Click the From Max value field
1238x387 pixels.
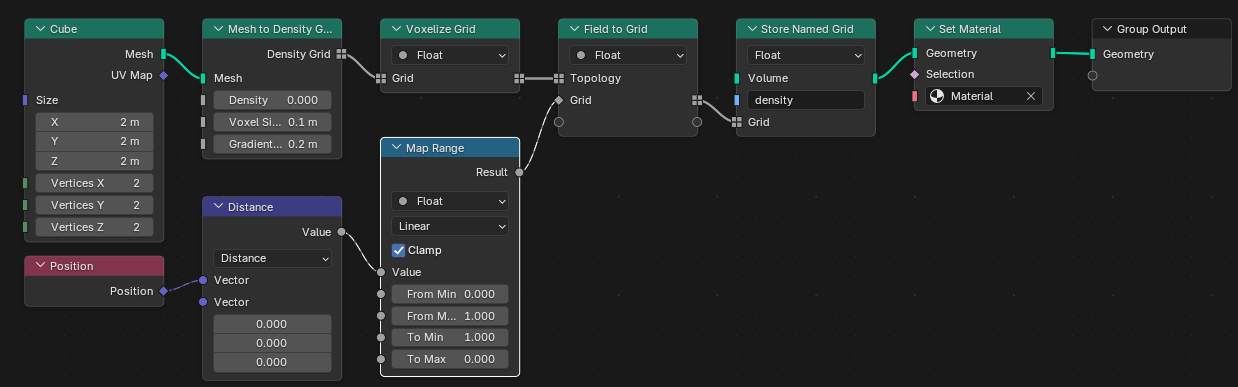tap(450, 316)
